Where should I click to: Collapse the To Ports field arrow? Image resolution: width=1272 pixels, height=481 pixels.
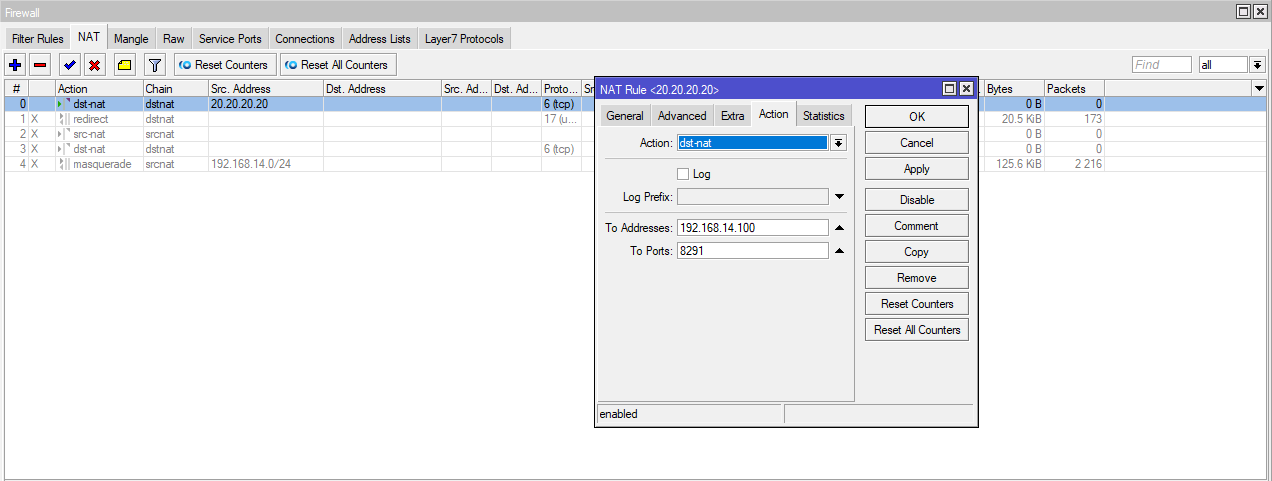(x=840, y=251)
